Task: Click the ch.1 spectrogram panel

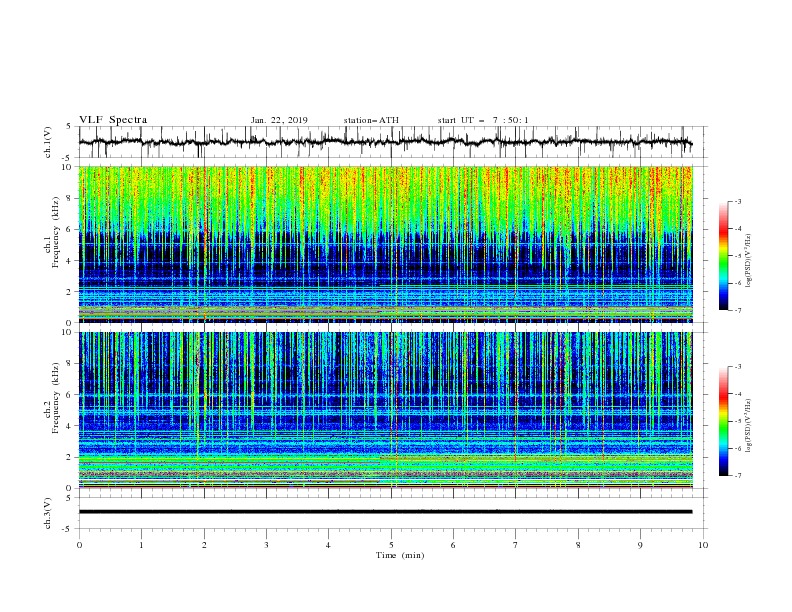Action: [385, 244]
